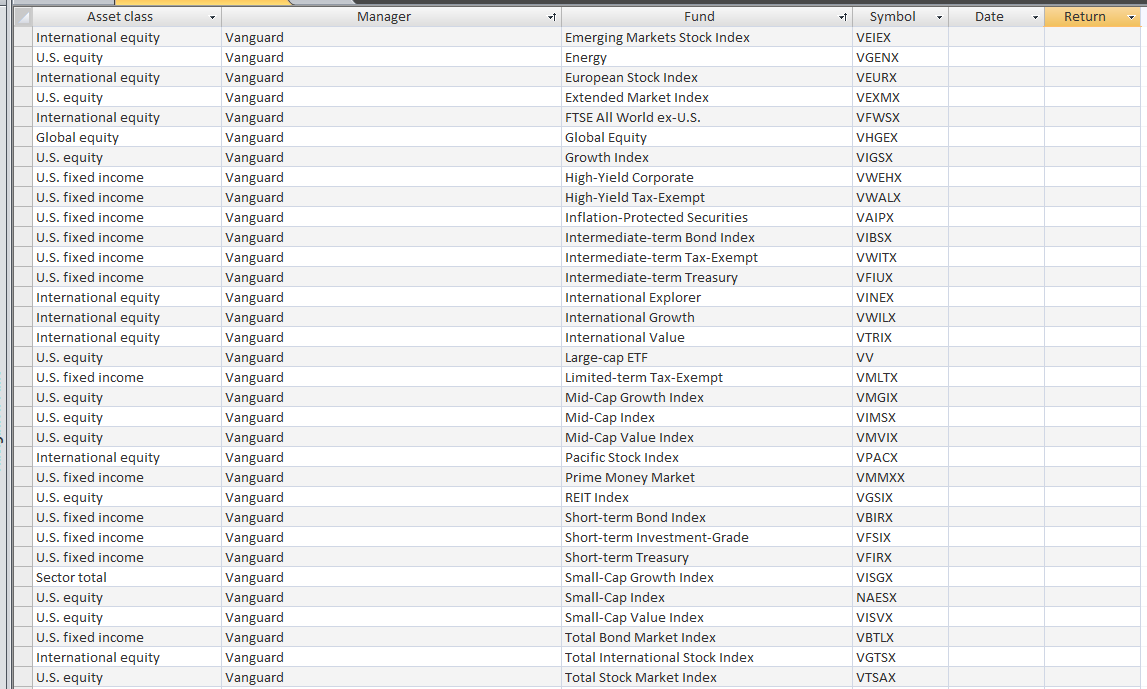Click the 'International Value' fund cell

click(x=707, y=337)
